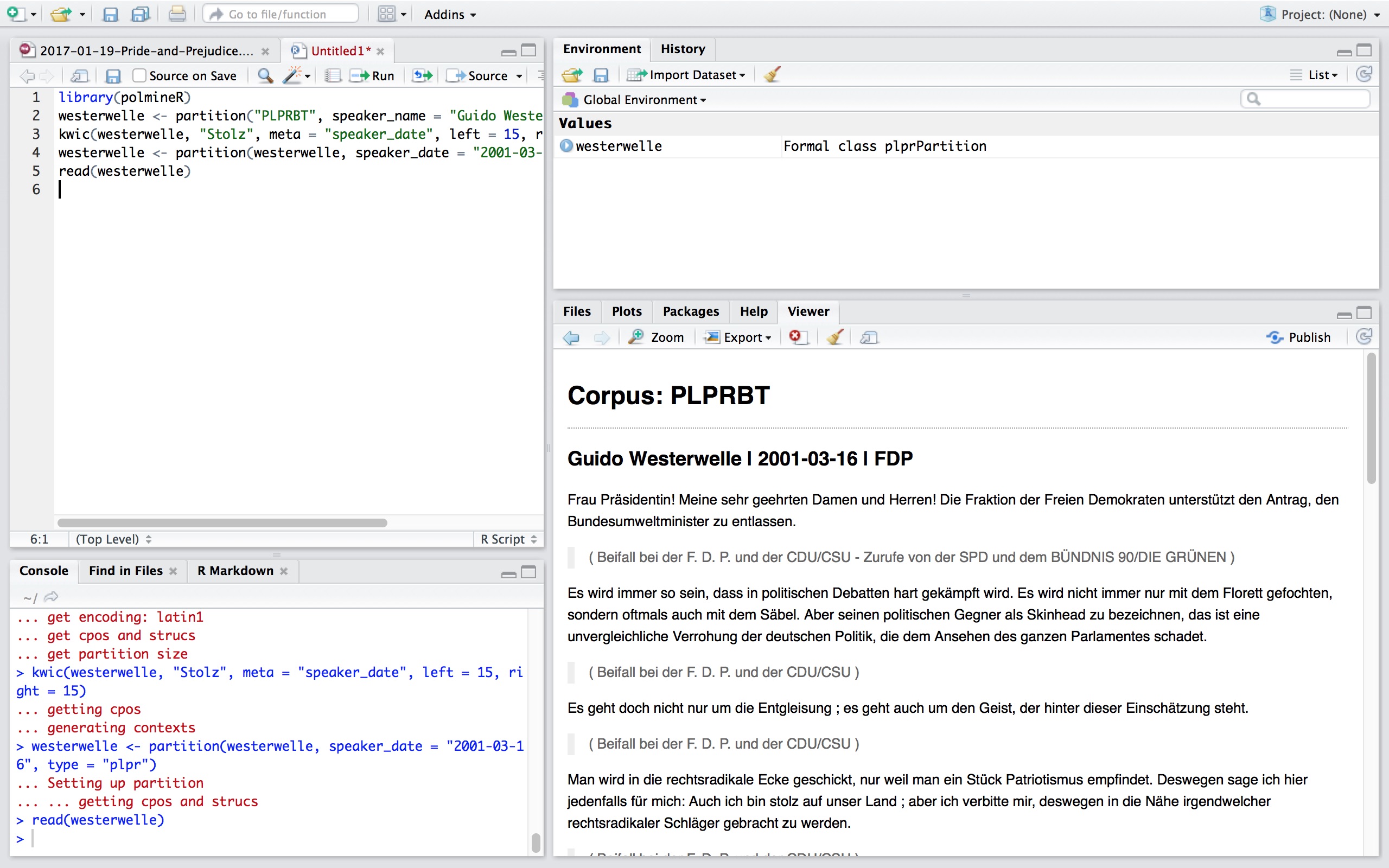1389x868 pixels.
Task: Click the Packages panel tab
Action: coord(691,311)
